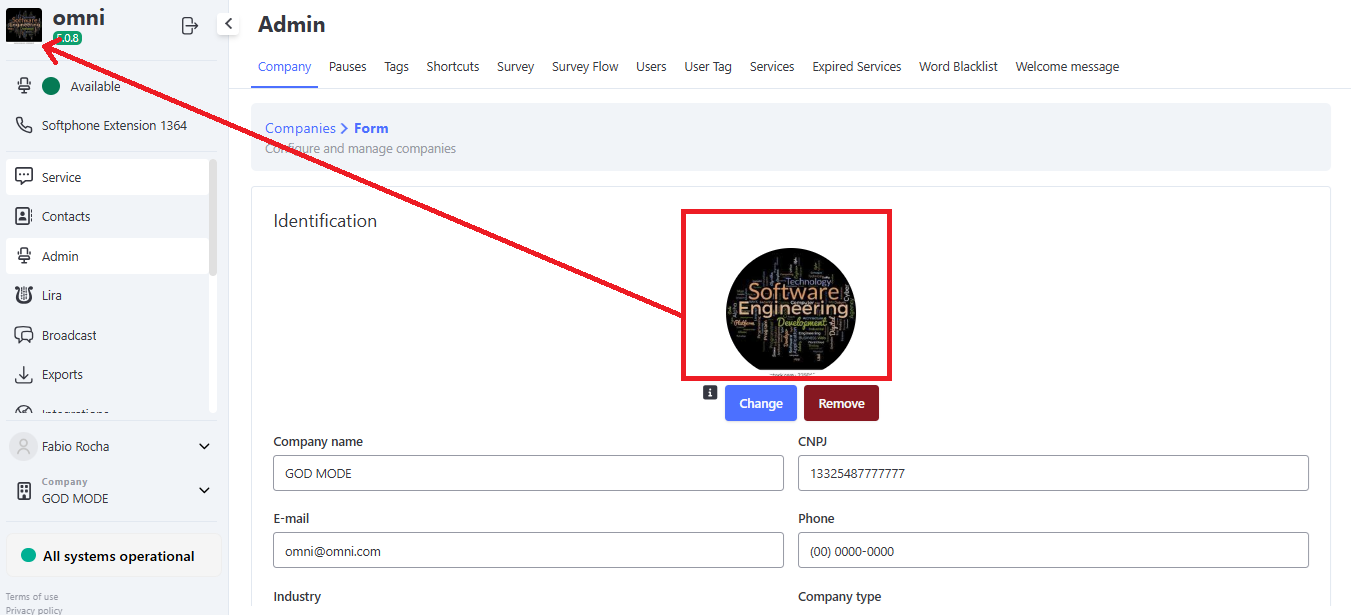Click the All systems operational status
Screen dimensions: 1351x615
tap(114, 556)
